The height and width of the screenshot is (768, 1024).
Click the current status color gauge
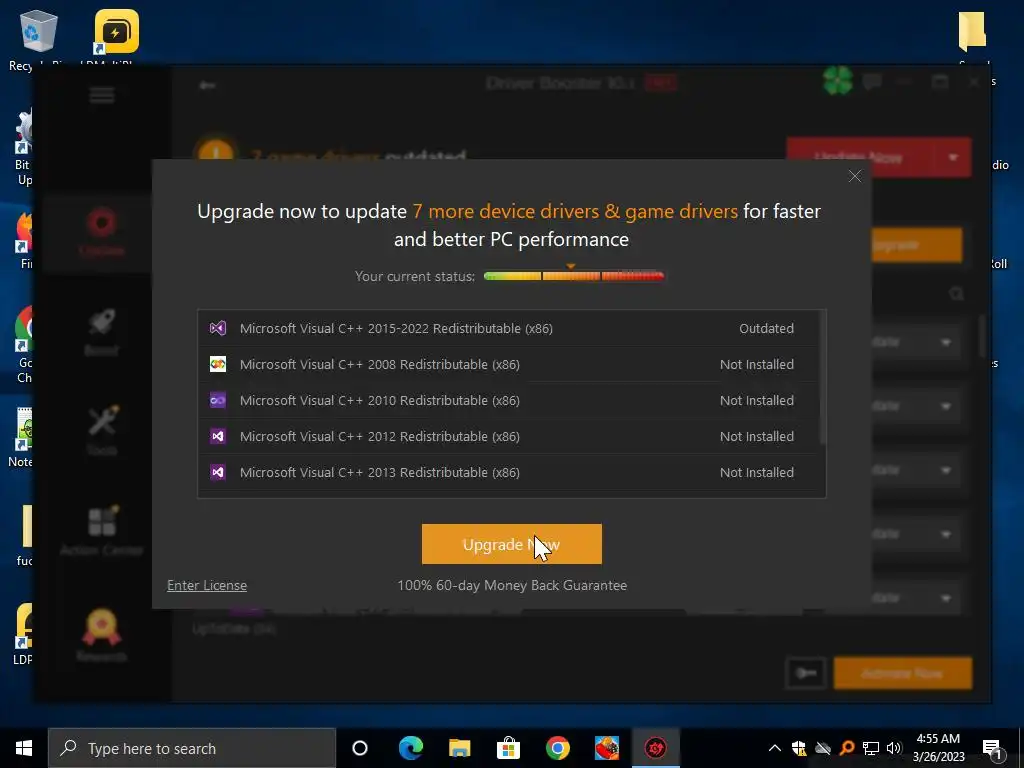pyautogui.click(x=573, y=276)
